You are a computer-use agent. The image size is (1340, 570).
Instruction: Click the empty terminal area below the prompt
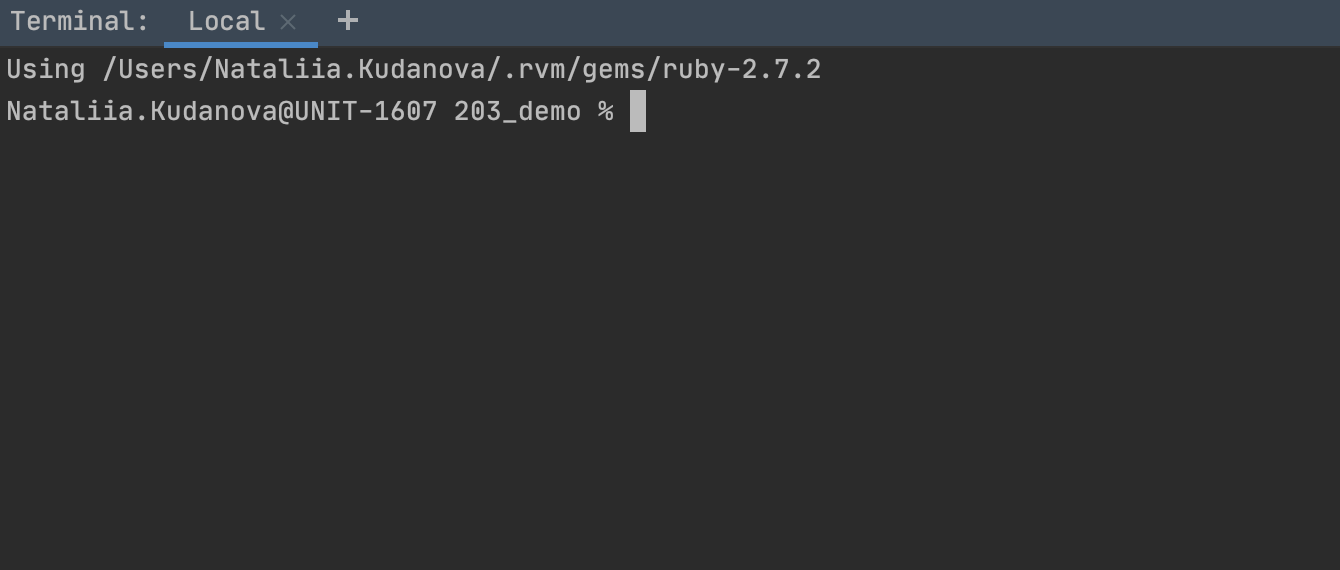click(x=670, y=350)
